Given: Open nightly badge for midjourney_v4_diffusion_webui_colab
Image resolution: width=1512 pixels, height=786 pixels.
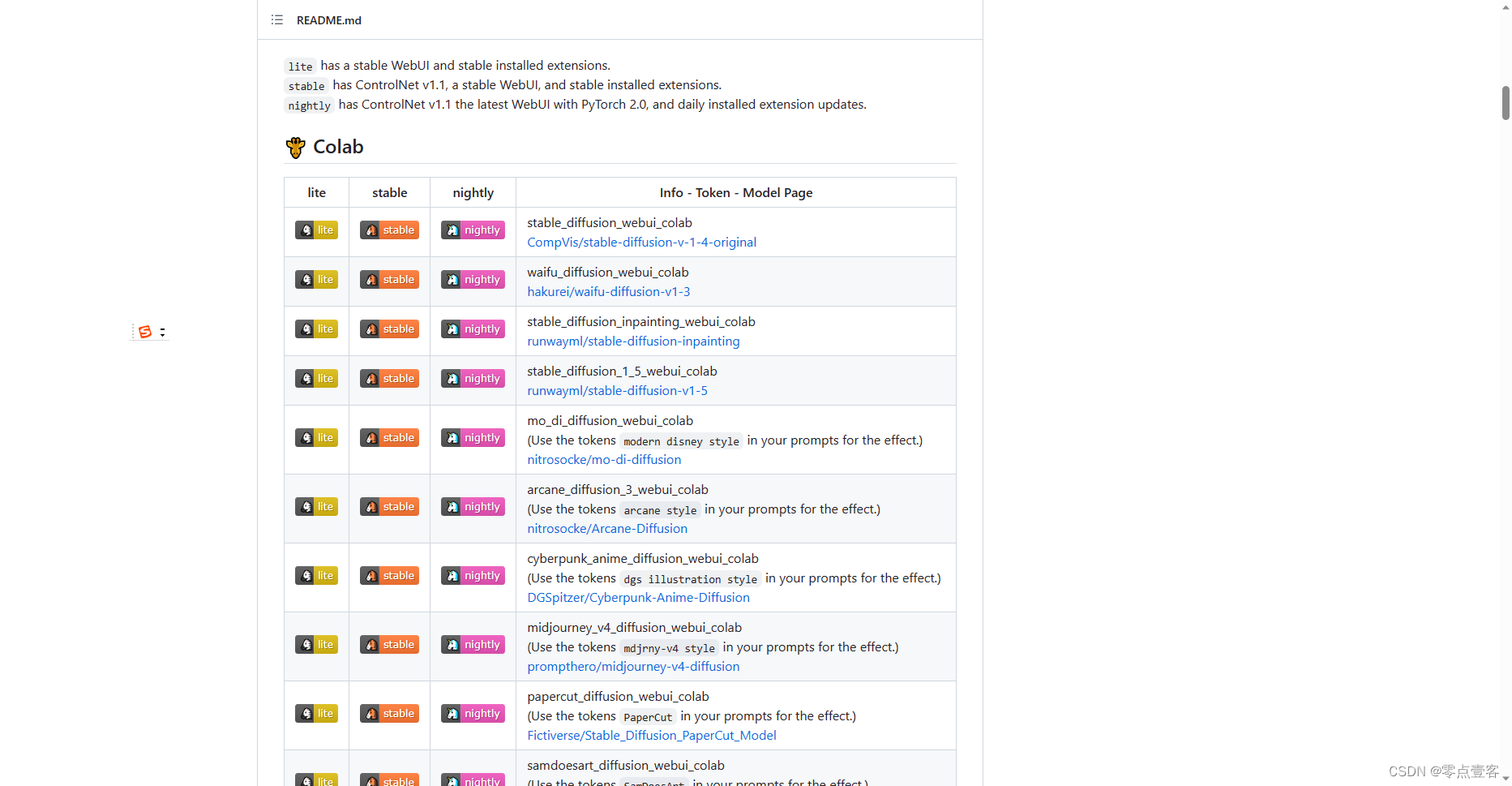Looking at the screenshot, I should [x=473, y=645].
